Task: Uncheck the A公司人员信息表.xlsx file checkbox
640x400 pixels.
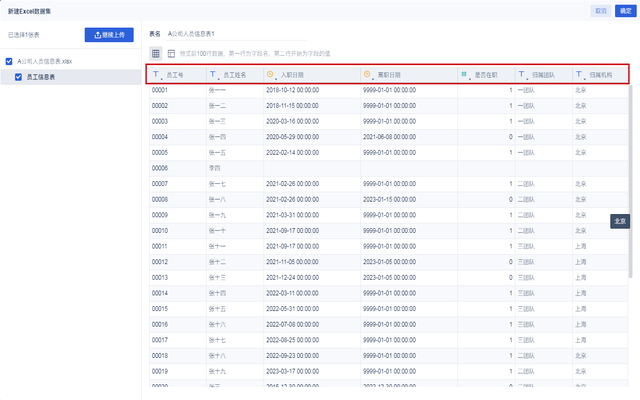Action: pos(9,61)
